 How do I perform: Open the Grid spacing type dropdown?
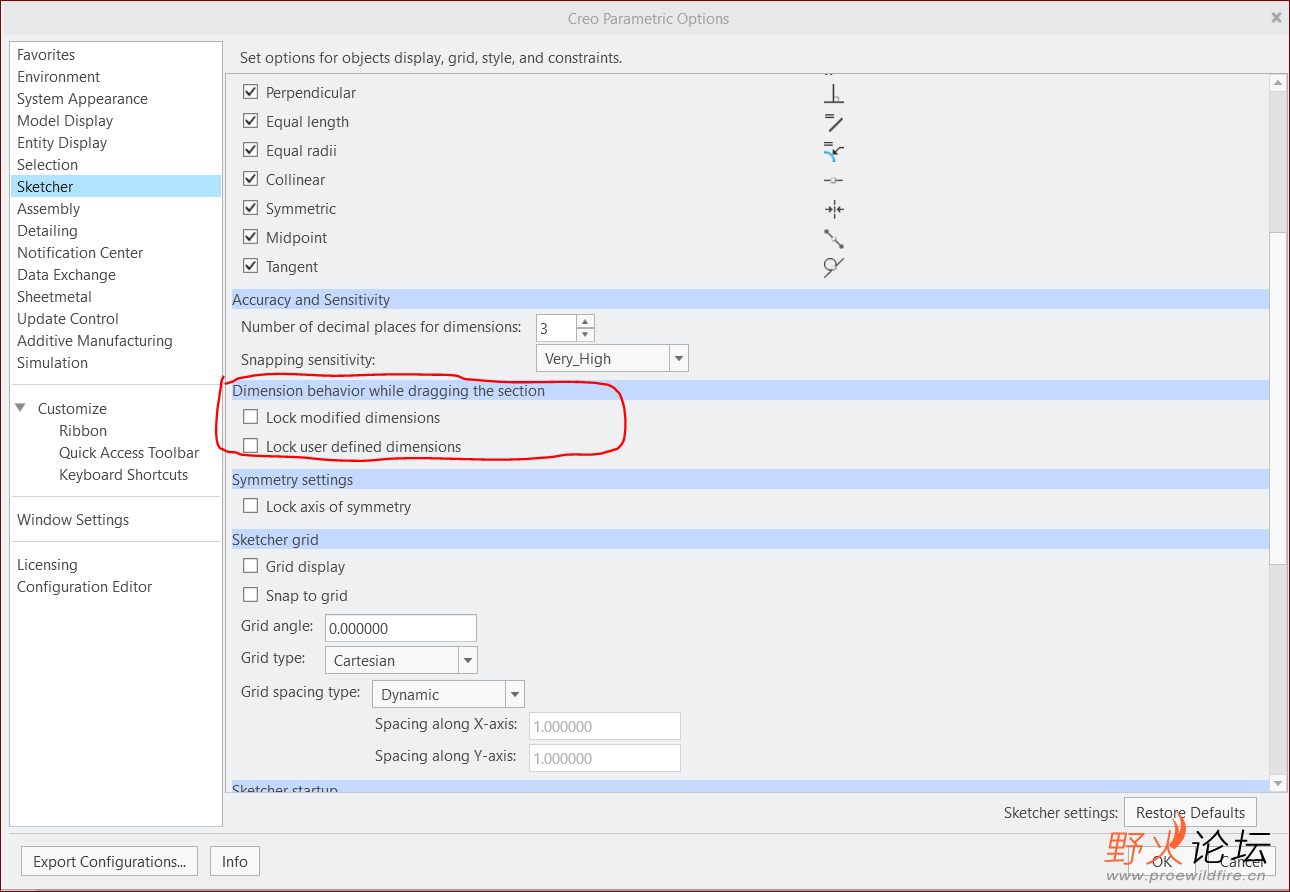(515, 694)
